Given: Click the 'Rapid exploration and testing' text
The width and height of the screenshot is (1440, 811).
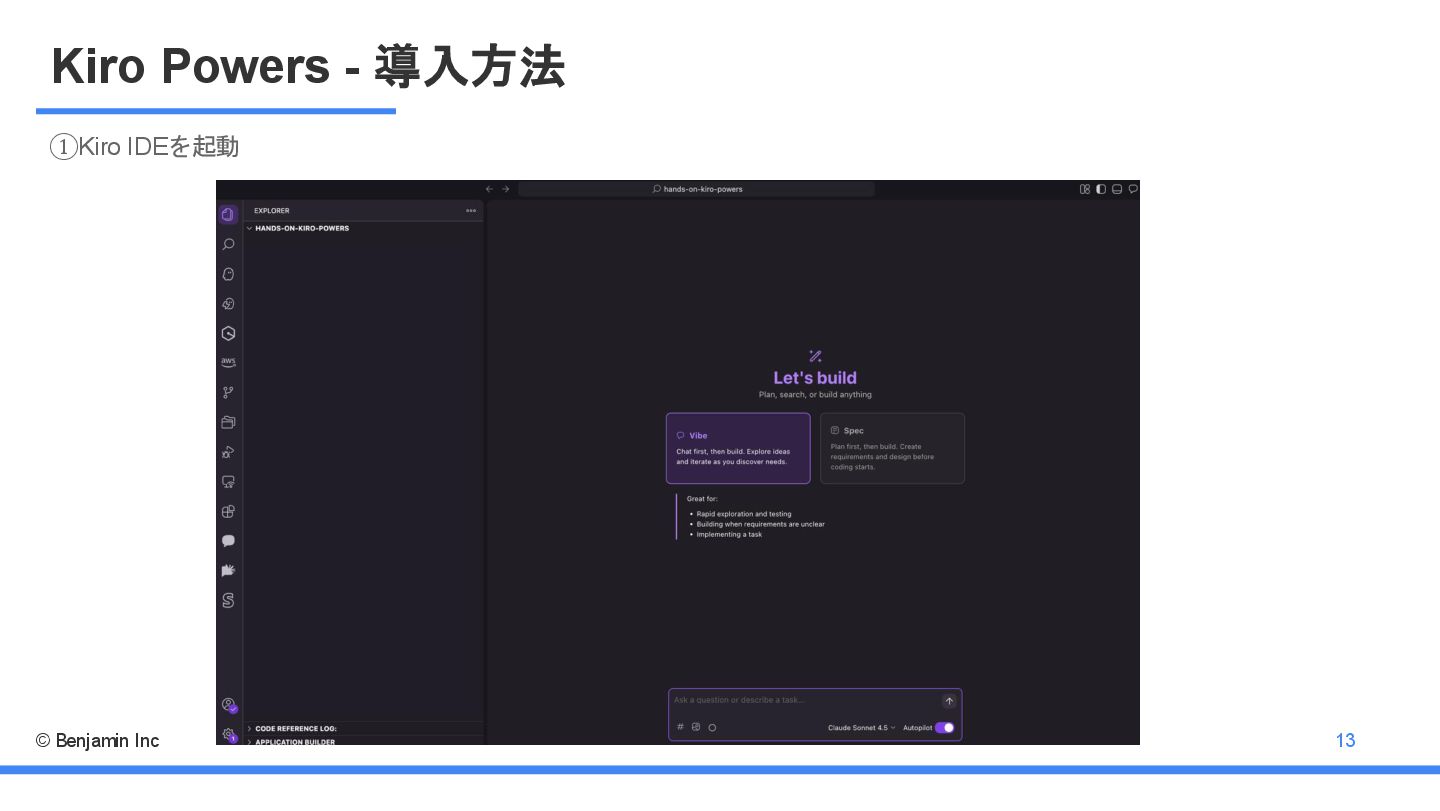Looking at the screenshot, I should [x=744, y=514].
